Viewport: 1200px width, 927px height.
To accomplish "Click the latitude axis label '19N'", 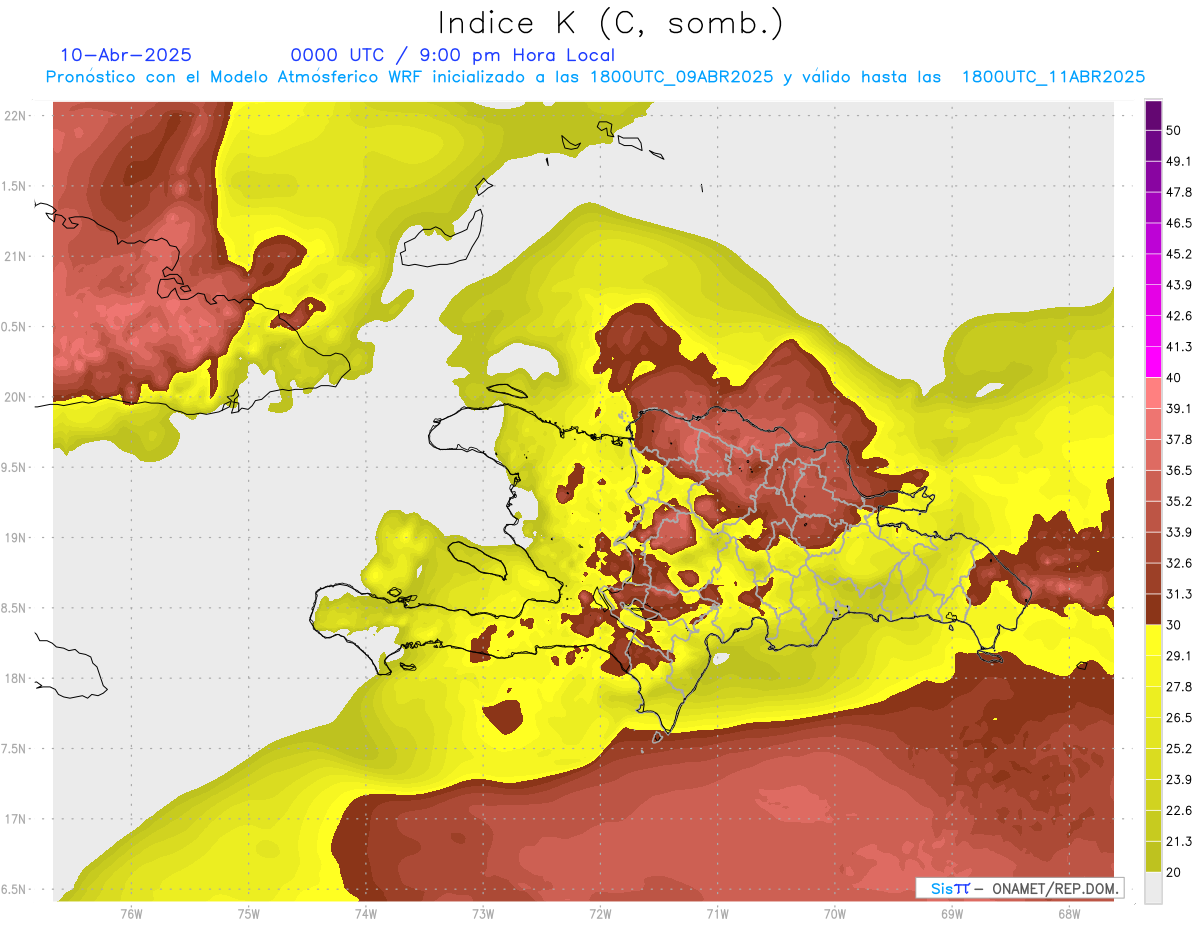I will point(17,538).
